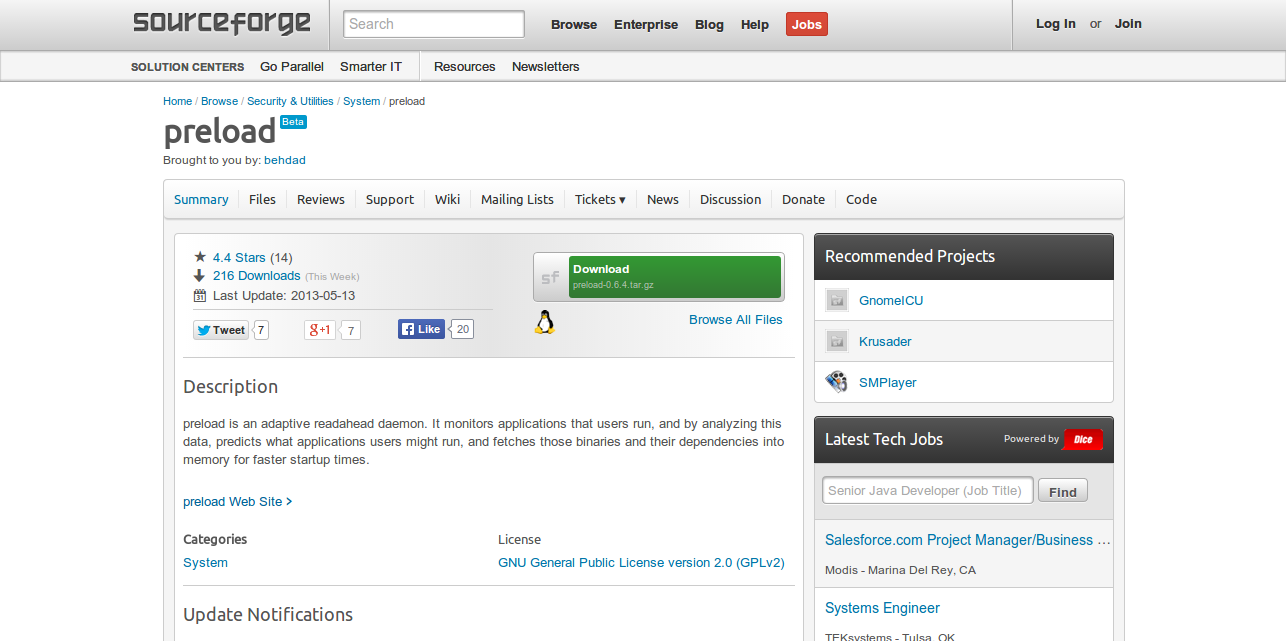1286x641 pixels.
Task: Open the Krusader recommended project
Action: coord(885,341)
